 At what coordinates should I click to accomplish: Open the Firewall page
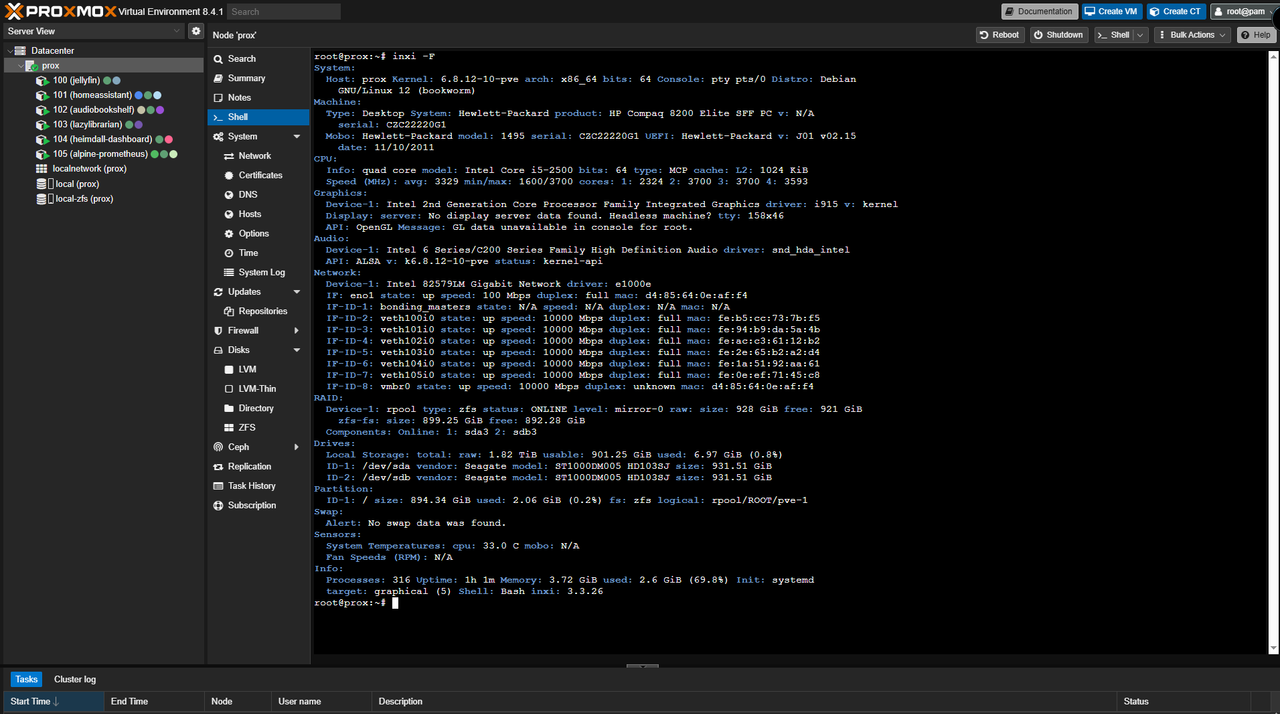pyautogui.click(x=243, y=330)
